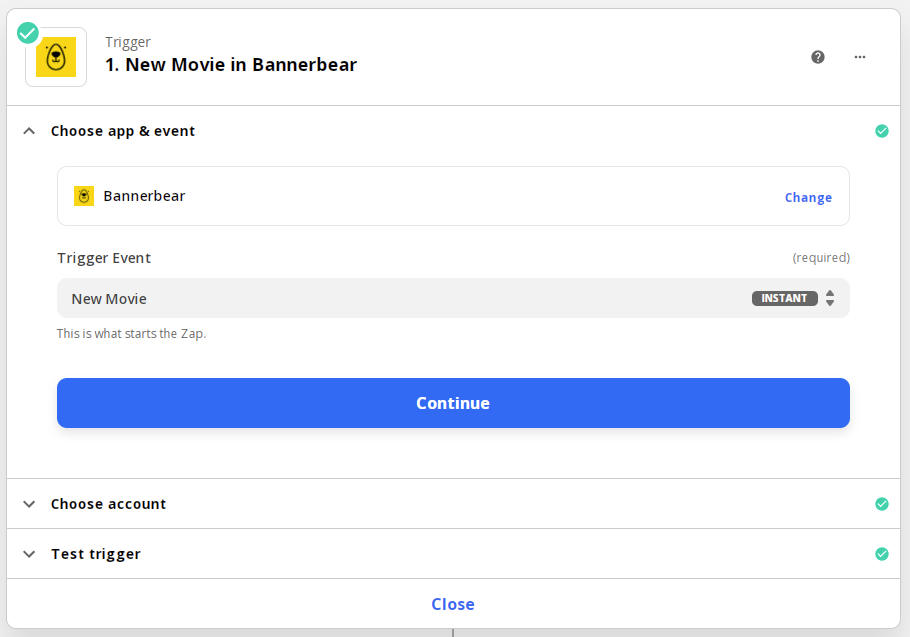Click green status check beside Choose account
Screen dimensions: 910x637
882,504
